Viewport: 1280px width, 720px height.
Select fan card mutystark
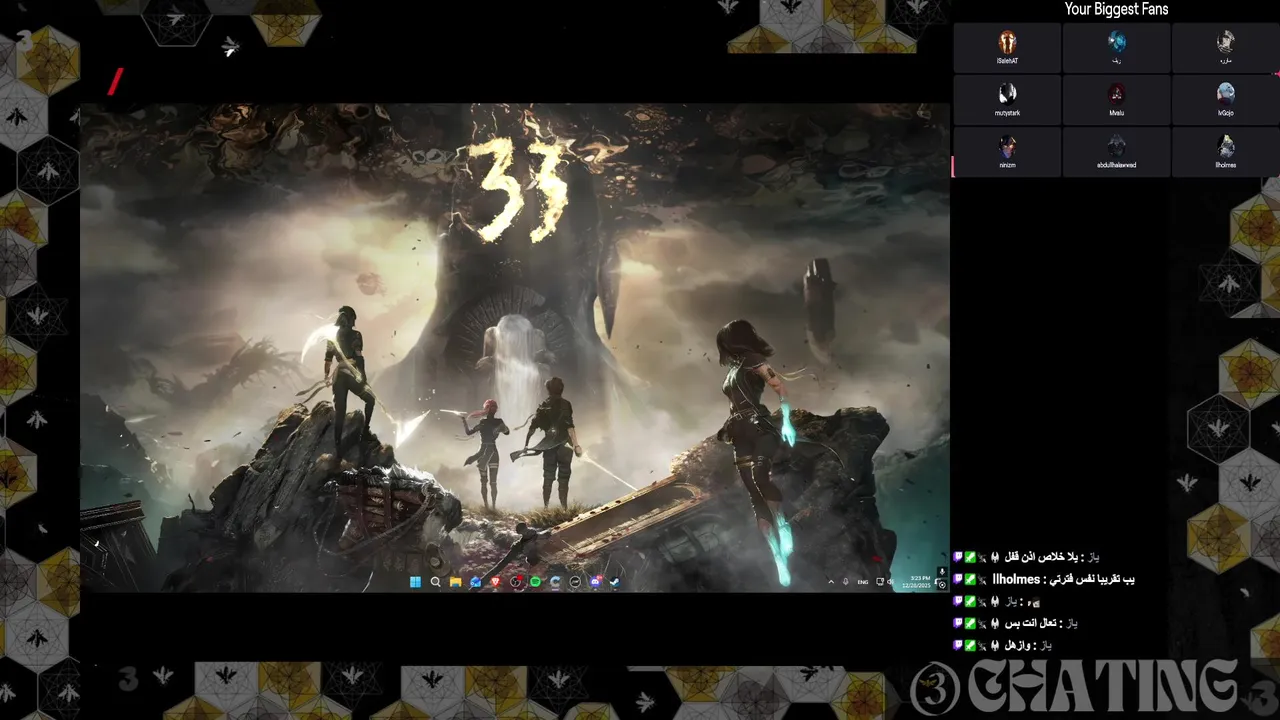[x=1007, y=100]
